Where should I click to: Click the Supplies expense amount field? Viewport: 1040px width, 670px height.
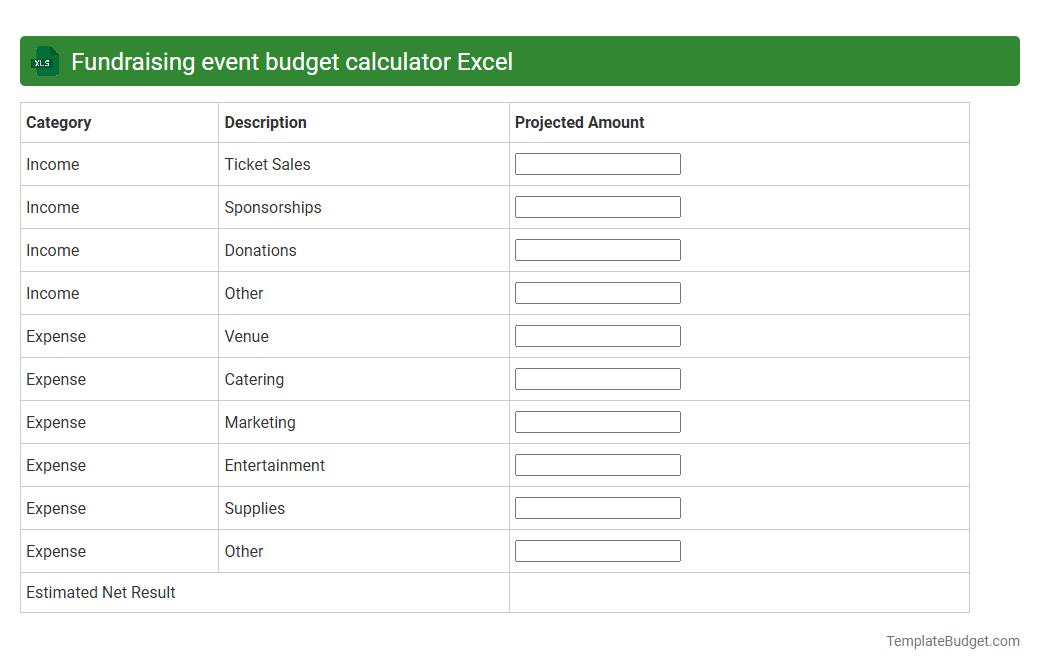click(x=597, y=507)
